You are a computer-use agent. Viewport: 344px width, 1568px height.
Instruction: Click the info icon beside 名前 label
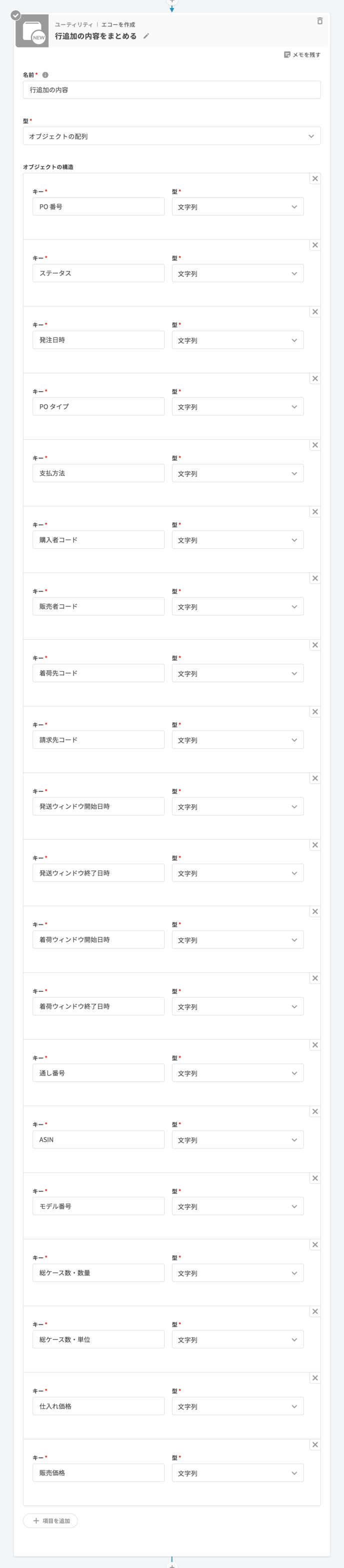click(45, 75)
